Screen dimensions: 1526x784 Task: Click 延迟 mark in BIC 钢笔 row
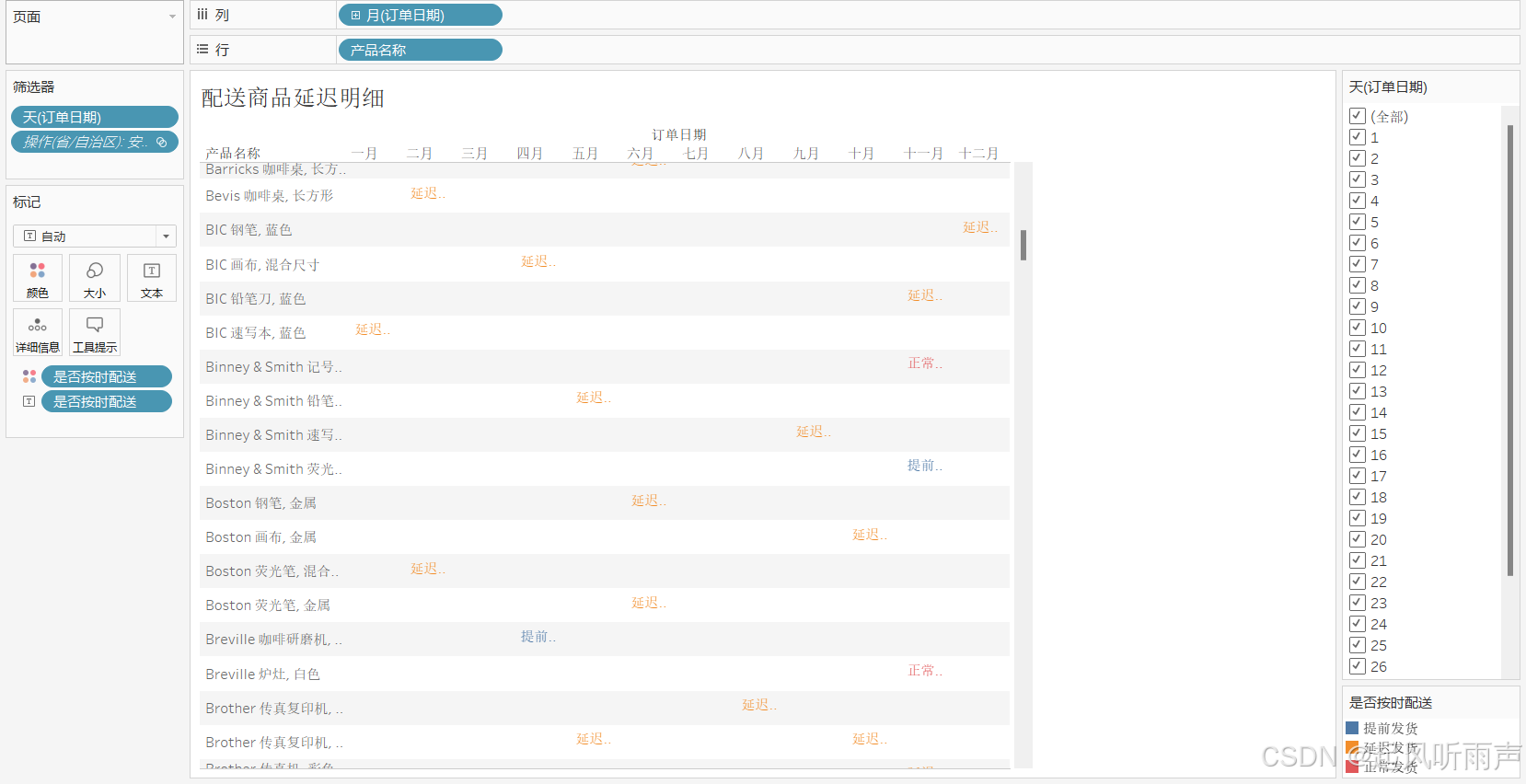click(x=980, y=227)
